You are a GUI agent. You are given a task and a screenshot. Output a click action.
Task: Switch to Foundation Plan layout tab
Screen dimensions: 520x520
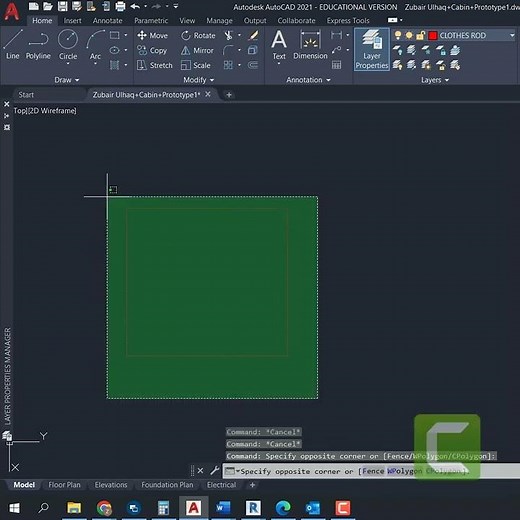(x=167, y=485)
